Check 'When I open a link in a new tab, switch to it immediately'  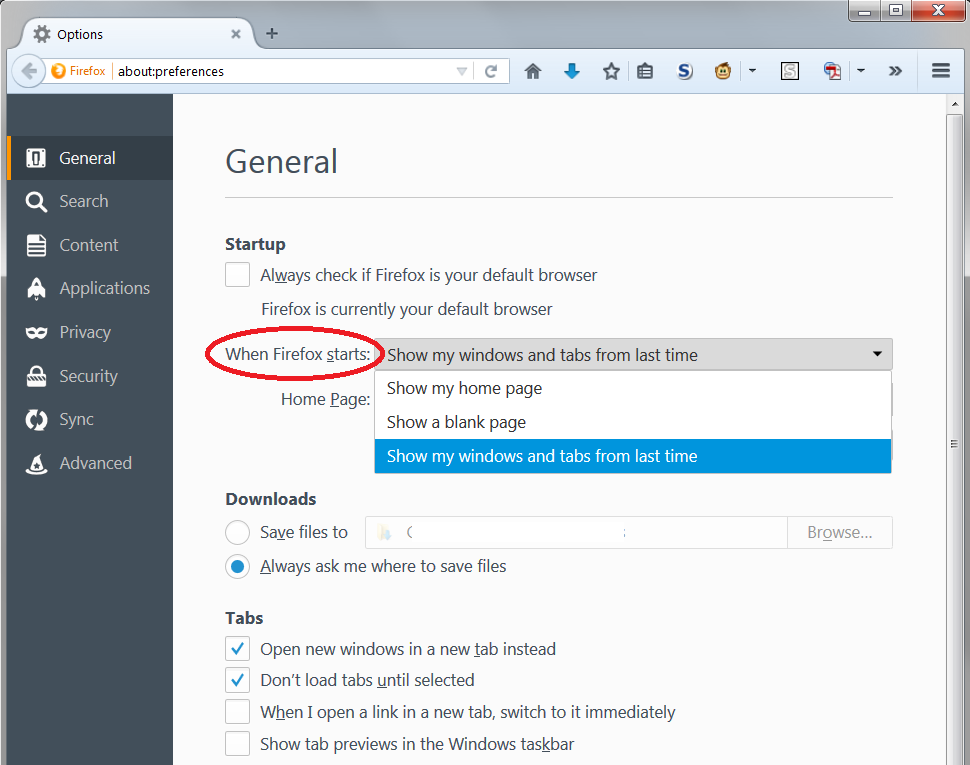[237, 711]
